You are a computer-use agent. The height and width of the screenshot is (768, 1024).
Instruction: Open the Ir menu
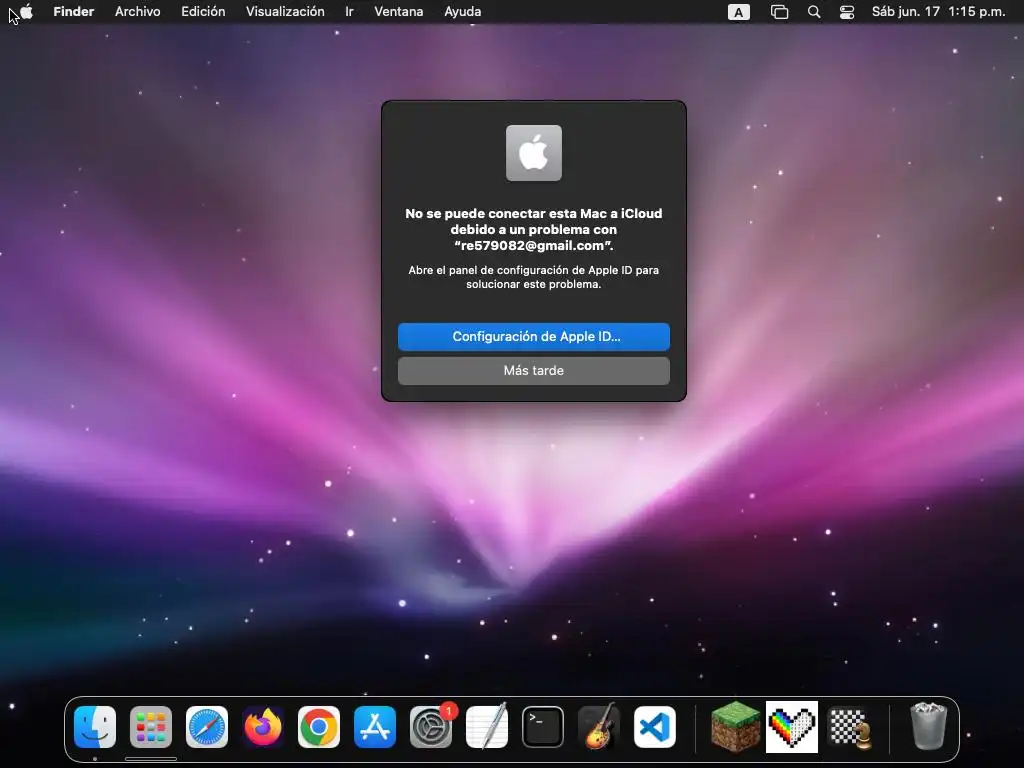349,12
